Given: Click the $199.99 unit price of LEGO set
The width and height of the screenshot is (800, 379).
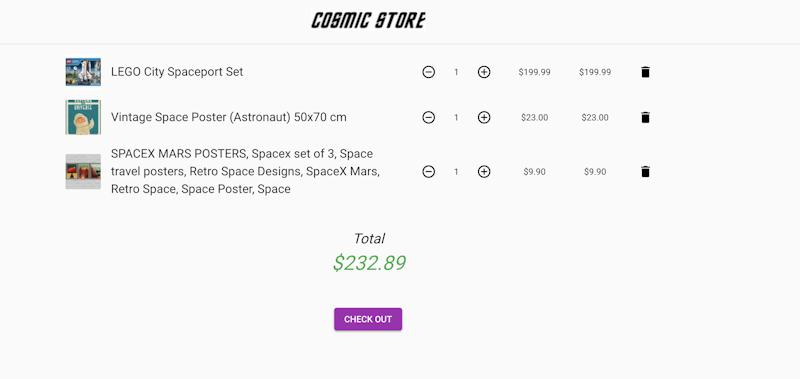Looking at the screenshot, I should 534,72.
